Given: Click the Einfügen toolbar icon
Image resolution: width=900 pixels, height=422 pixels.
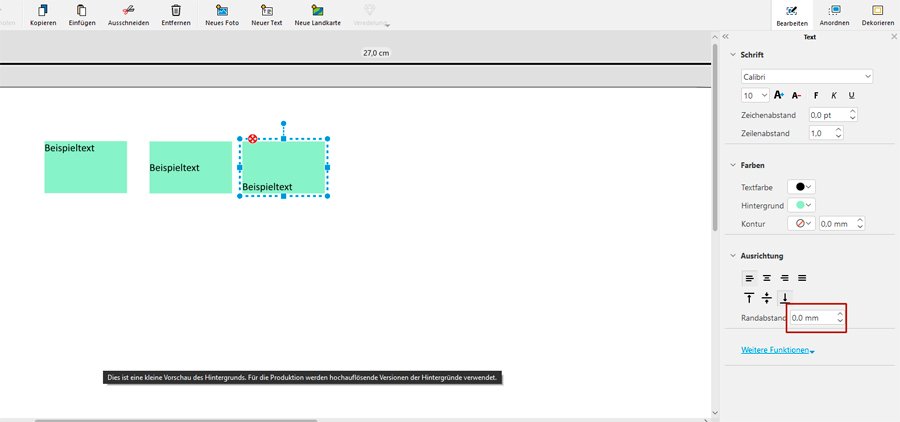Looking at the screenshot, I should coord(82,10).
